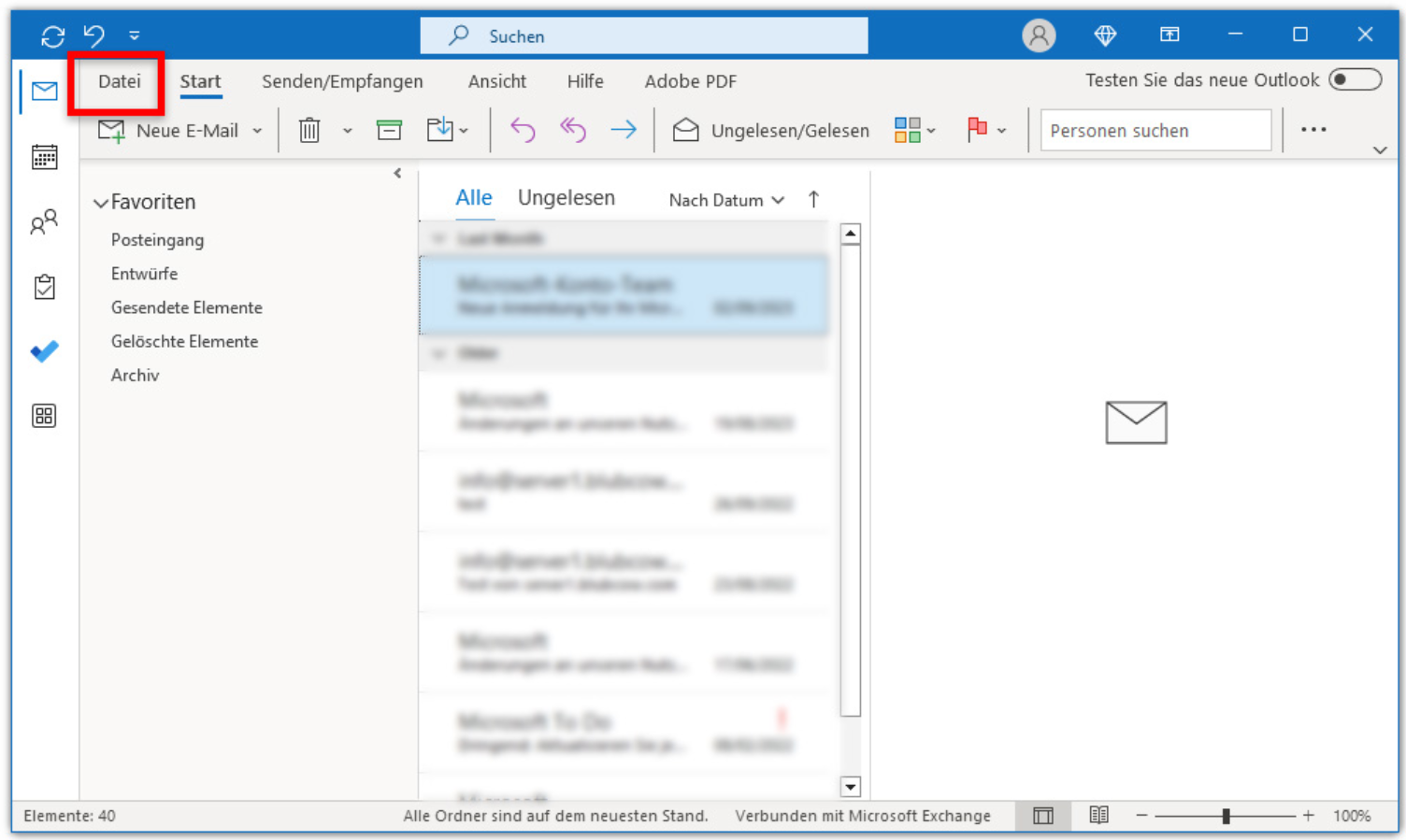Open the People contacts icon
The image size is (1406, 840).
point(44,222)
